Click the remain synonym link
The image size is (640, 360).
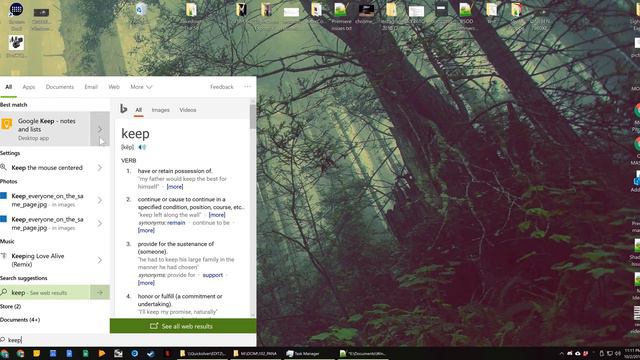pyautogui.click(x=176, y=223)
